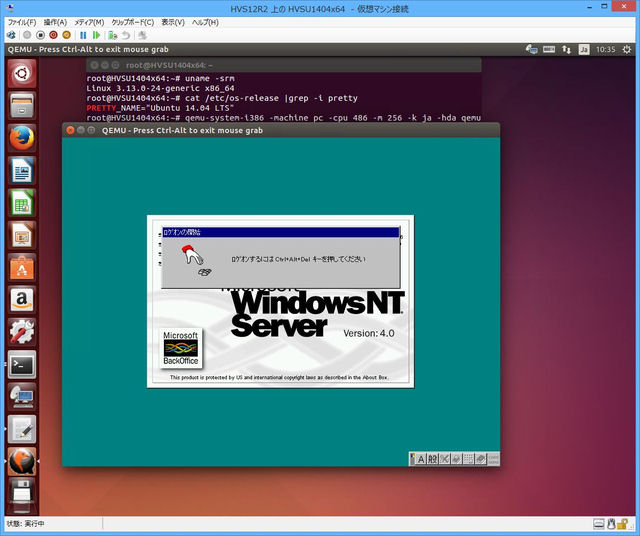Click the green Reset VM icon

pyautogui.click(x=96, y=36)
